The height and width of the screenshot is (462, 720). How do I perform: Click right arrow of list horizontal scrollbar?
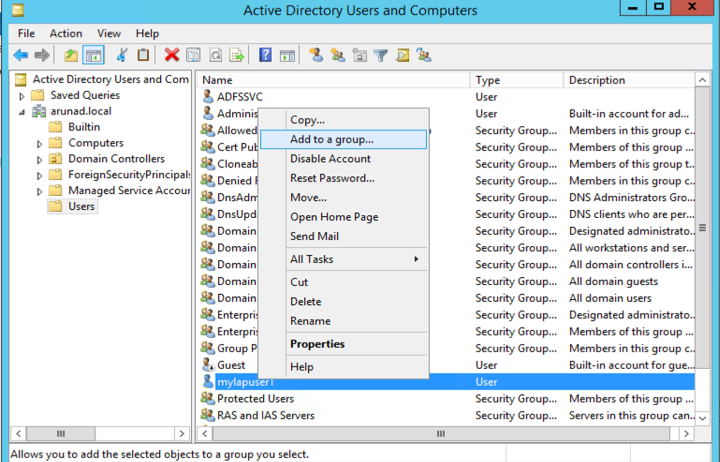point(686,433)
